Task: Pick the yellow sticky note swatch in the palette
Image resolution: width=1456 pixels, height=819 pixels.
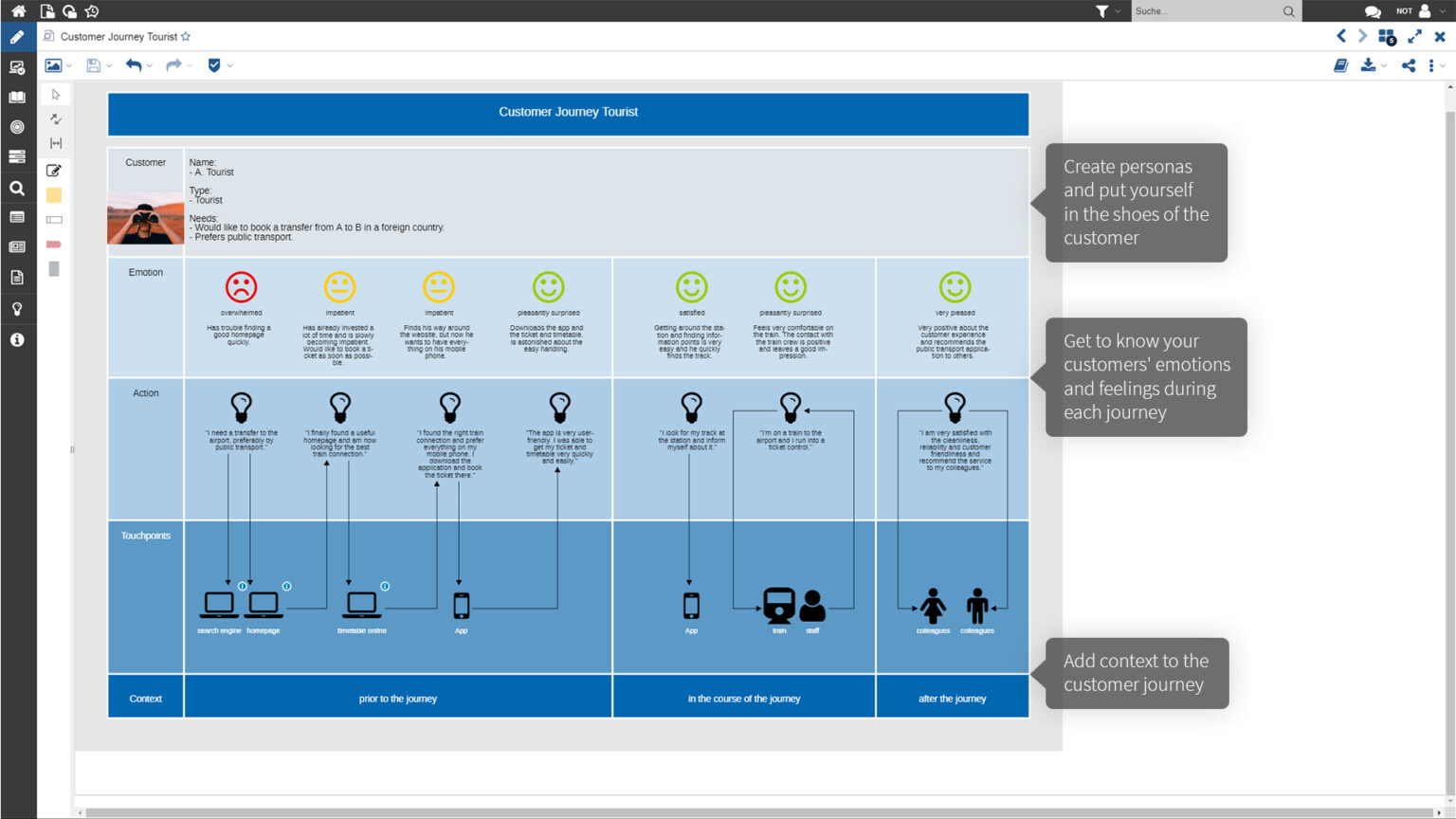Action: (x=54, y=194)
